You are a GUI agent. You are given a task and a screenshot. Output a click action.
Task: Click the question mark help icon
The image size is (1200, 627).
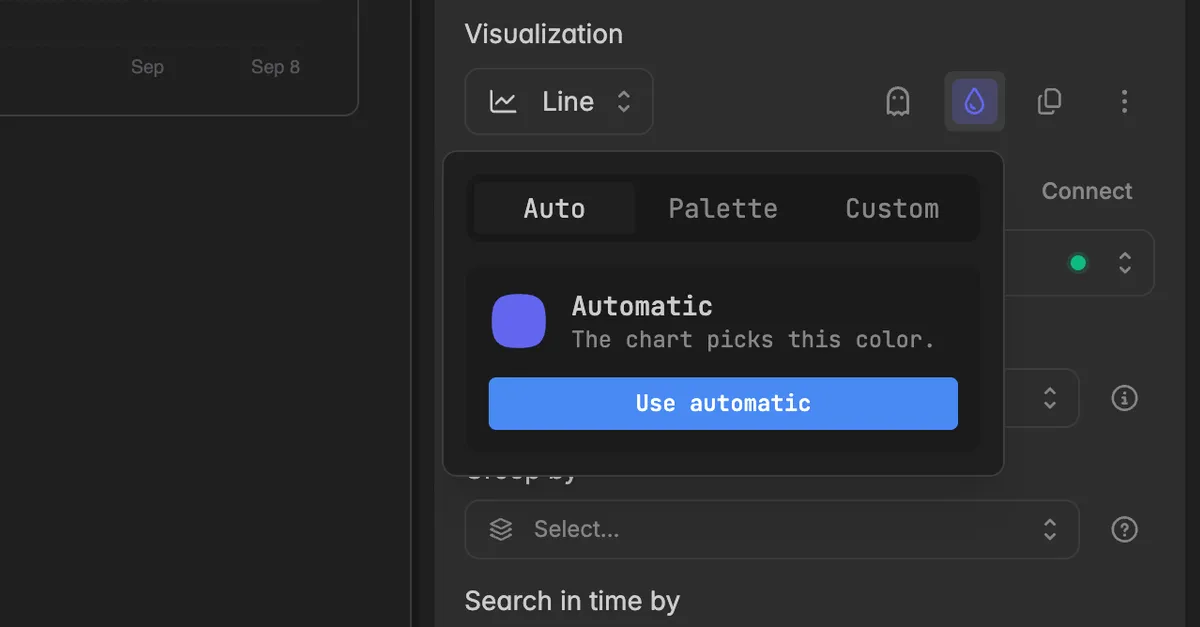coord(1124,529)
